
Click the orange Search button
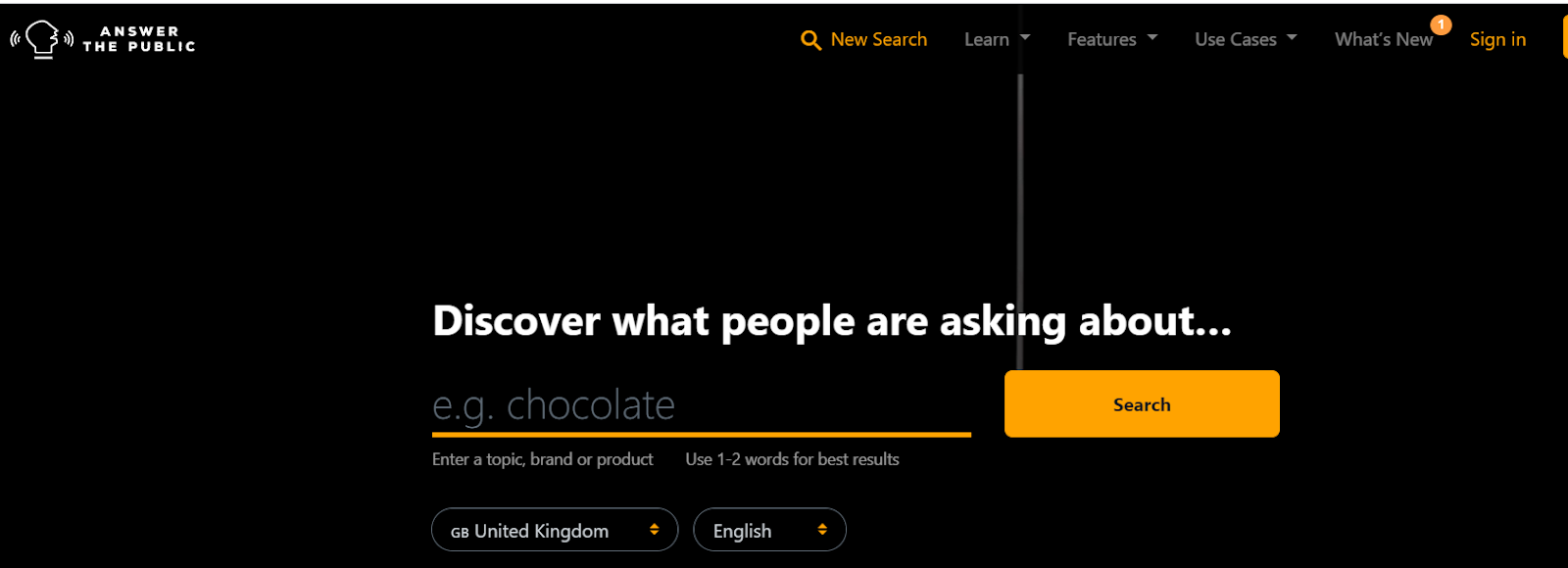[1142, 403]
